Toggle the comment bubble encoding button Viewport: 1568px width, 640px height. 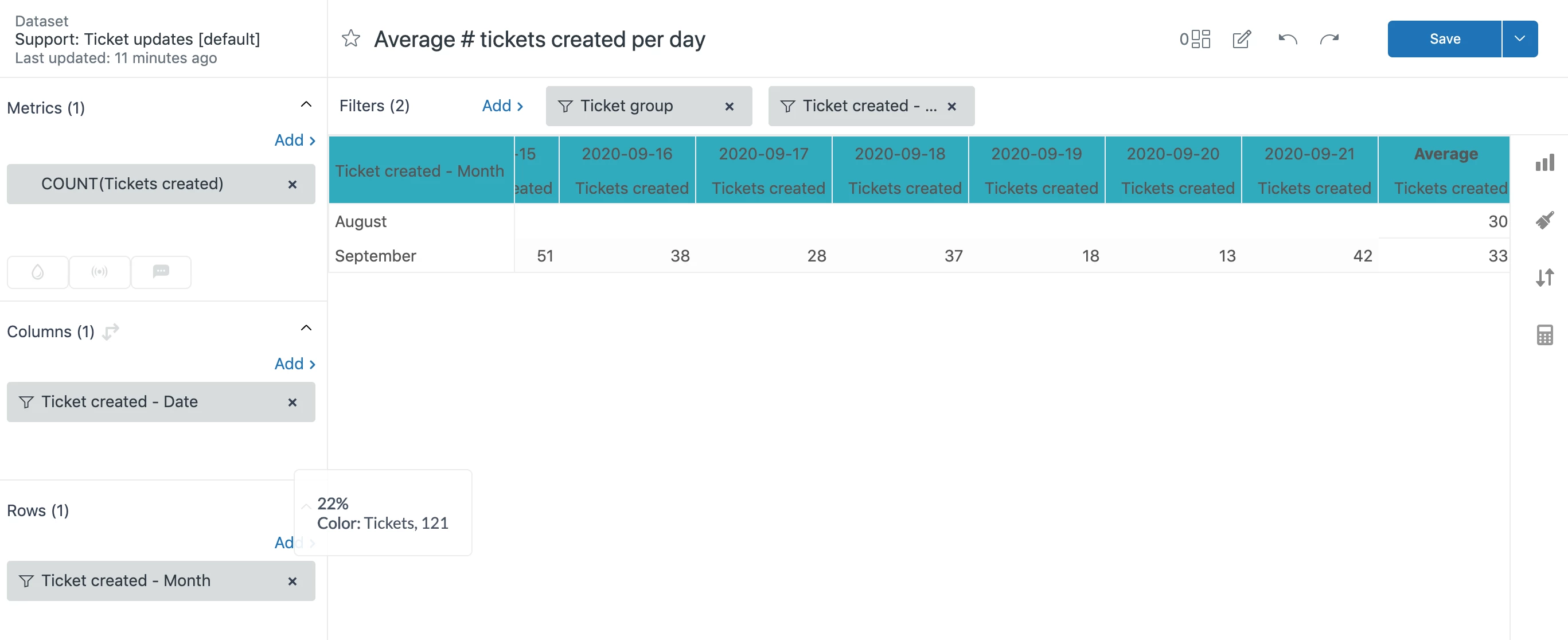[x=161, y=272]
